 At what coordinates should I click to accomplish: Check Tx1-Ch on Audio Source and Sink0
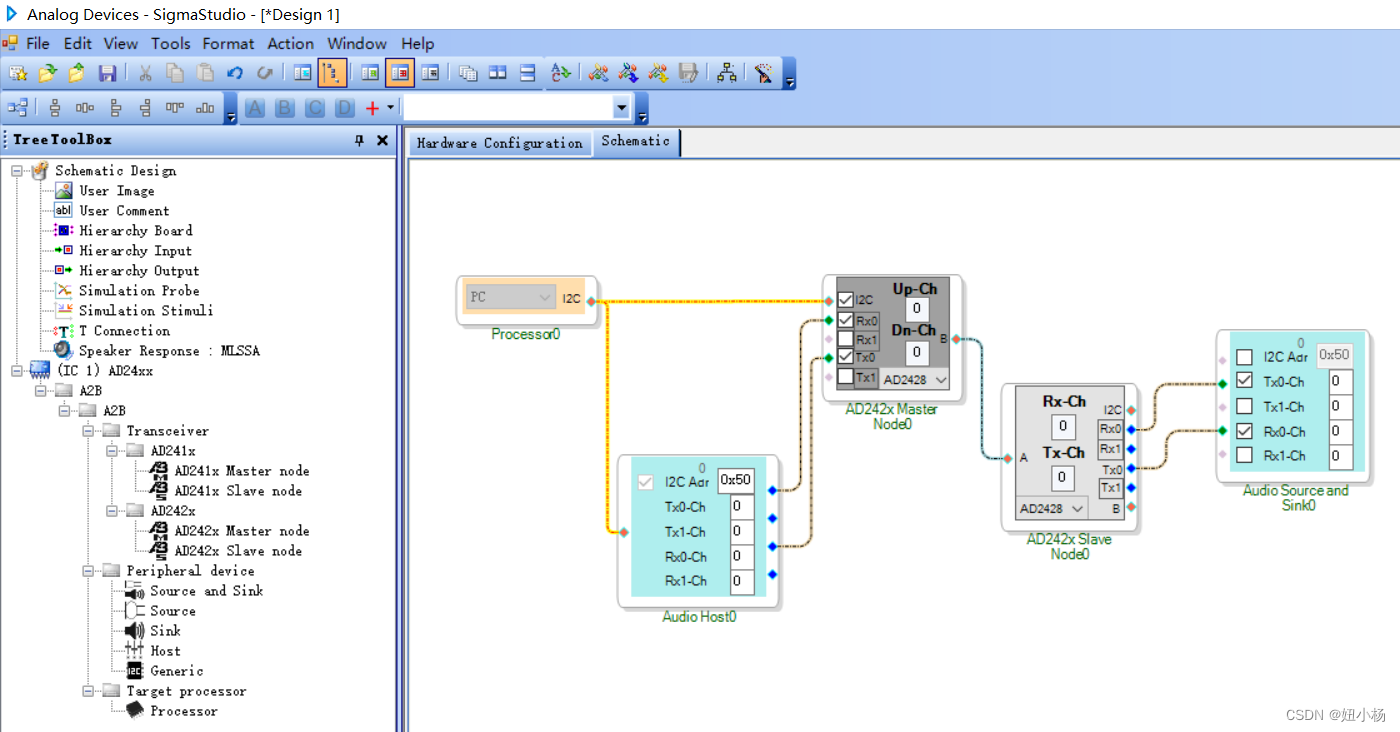1244,406
